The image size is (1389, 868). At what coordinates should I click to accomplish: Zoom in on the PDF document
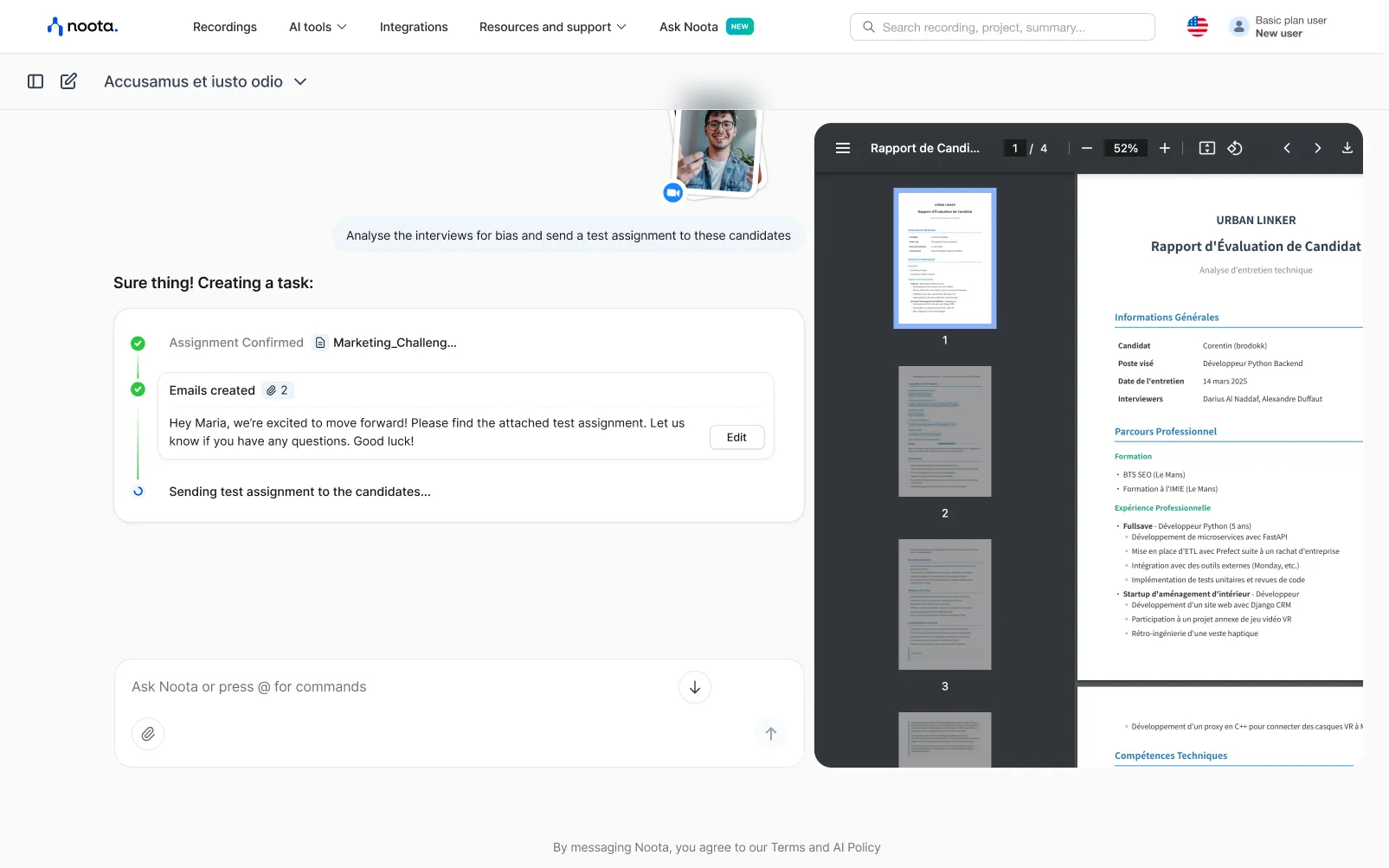tap(1164, 148)
